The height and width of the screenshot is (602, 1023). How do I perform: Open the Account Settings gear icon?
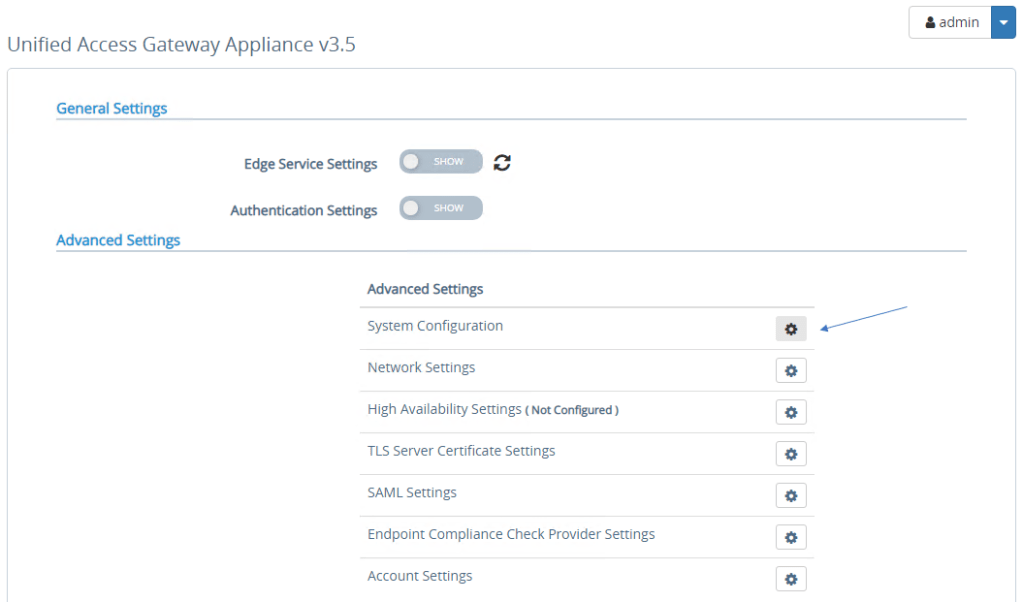point(790,578)
